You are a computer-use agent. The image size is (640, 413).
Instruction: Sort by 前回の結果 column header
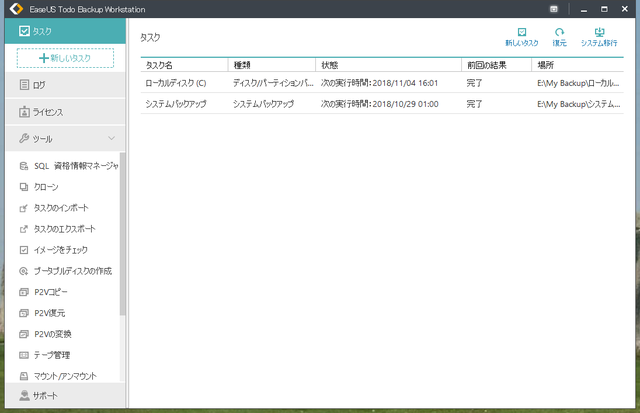(x=497, y=65)
